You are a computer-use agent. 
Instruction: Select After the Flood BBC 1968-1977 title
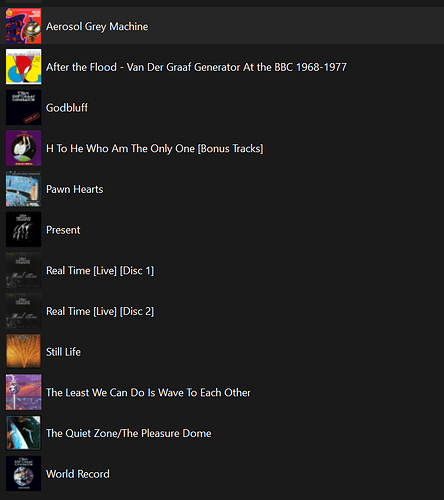click(x=196, y=67)
